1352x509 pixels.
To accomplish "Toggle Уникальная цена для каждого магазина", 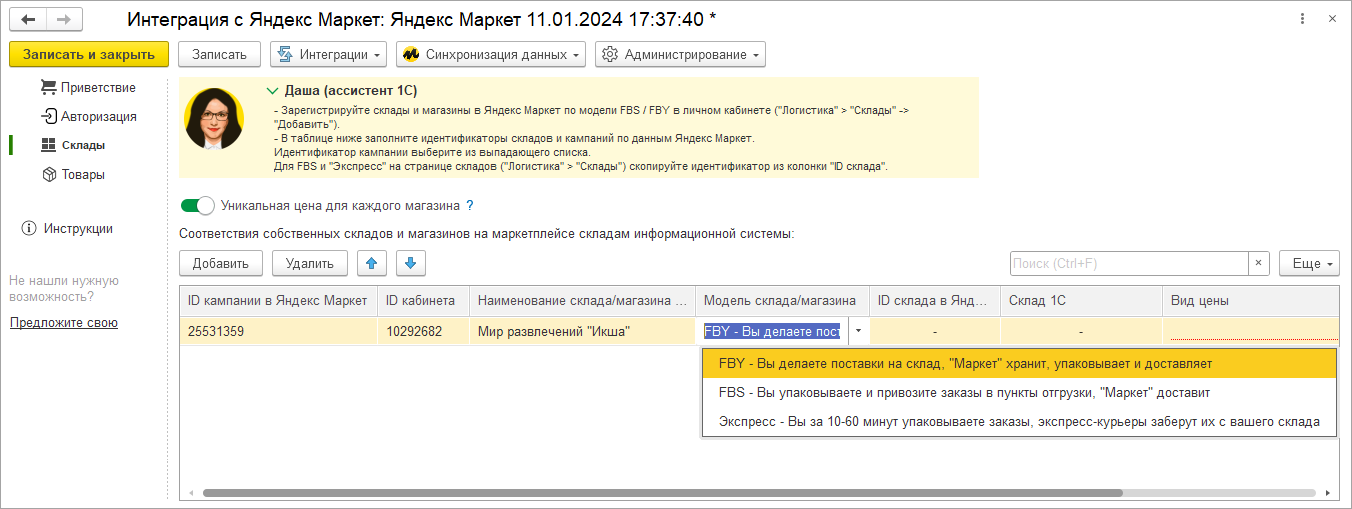I will click(x=197, y=205).
